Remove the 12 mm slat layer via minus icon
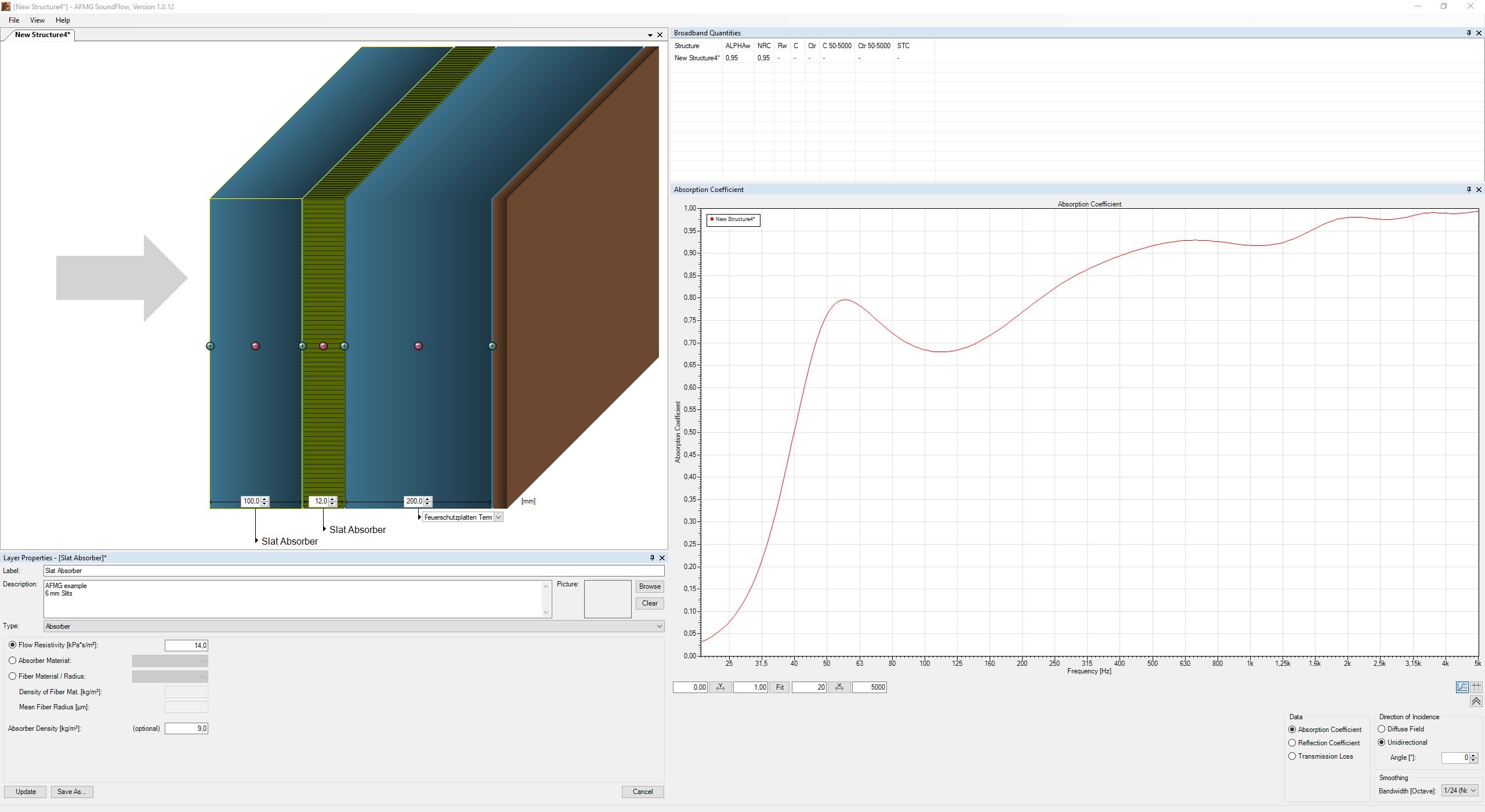Image resolution: width=1485 pixels, height=812 pixels. 323,346
